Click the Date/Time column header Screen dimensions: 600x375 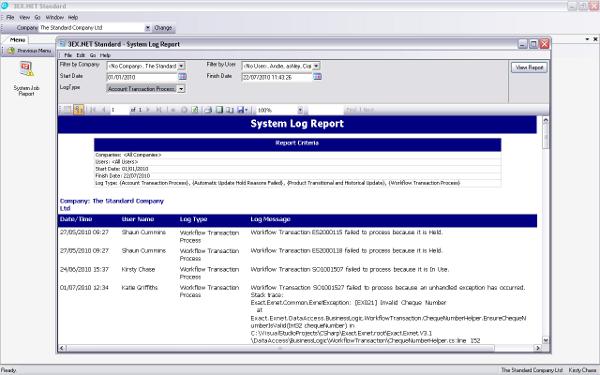pos(76,219)
